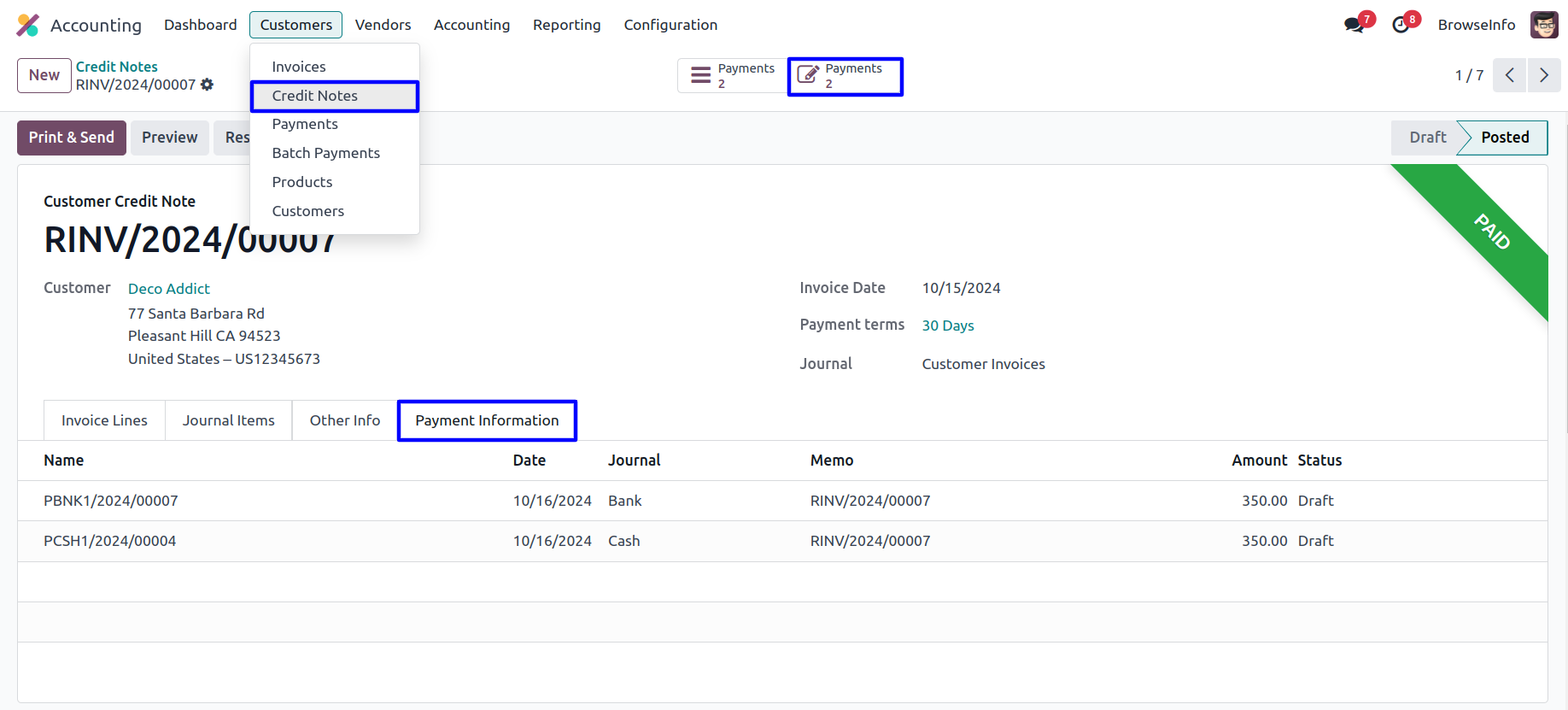Expand the Vendors menu

[383, 25]
